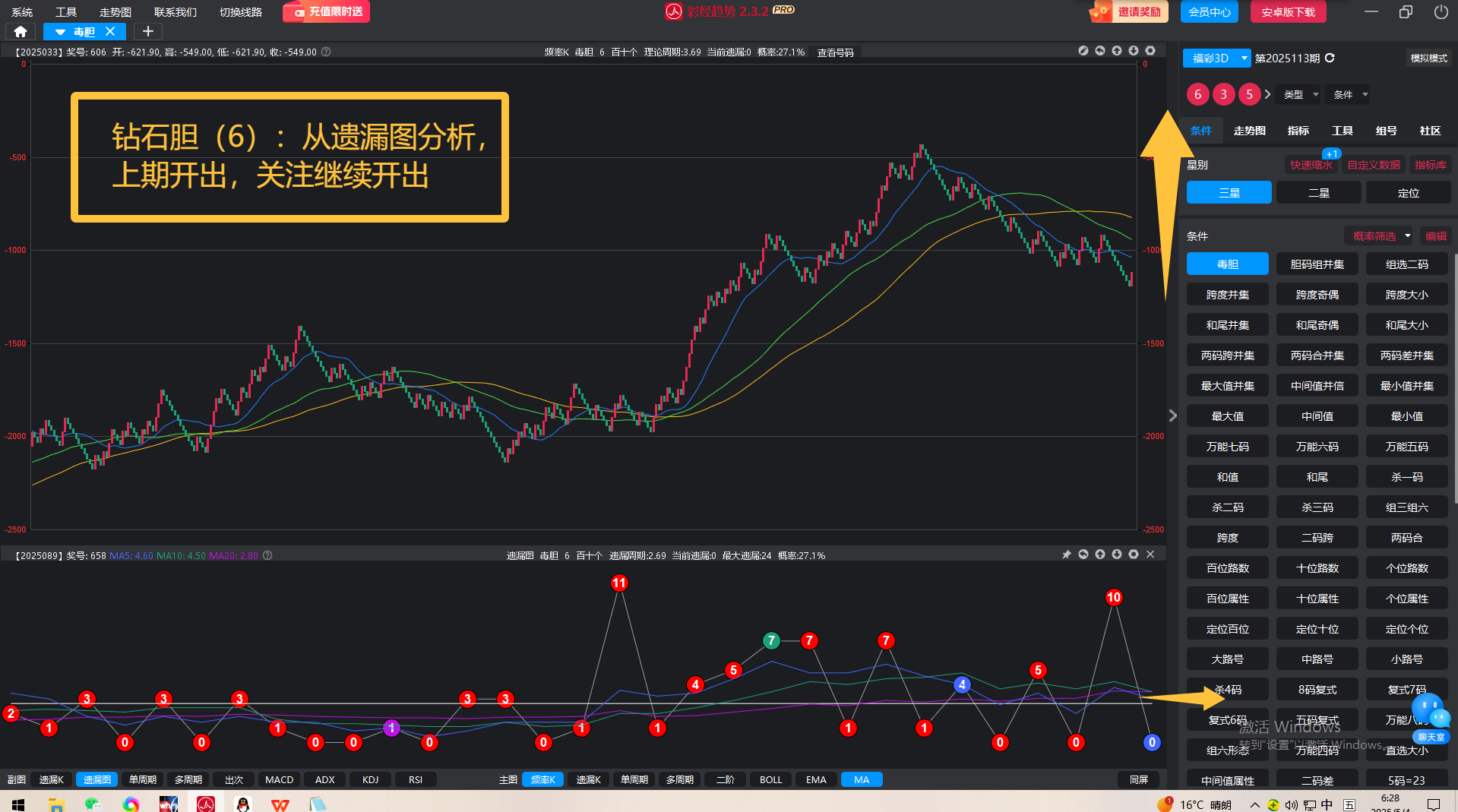Click the up arrow icon in the lower chart header
The width and height of the screenshot is (1458, 812).
[x=1100, y=554]
